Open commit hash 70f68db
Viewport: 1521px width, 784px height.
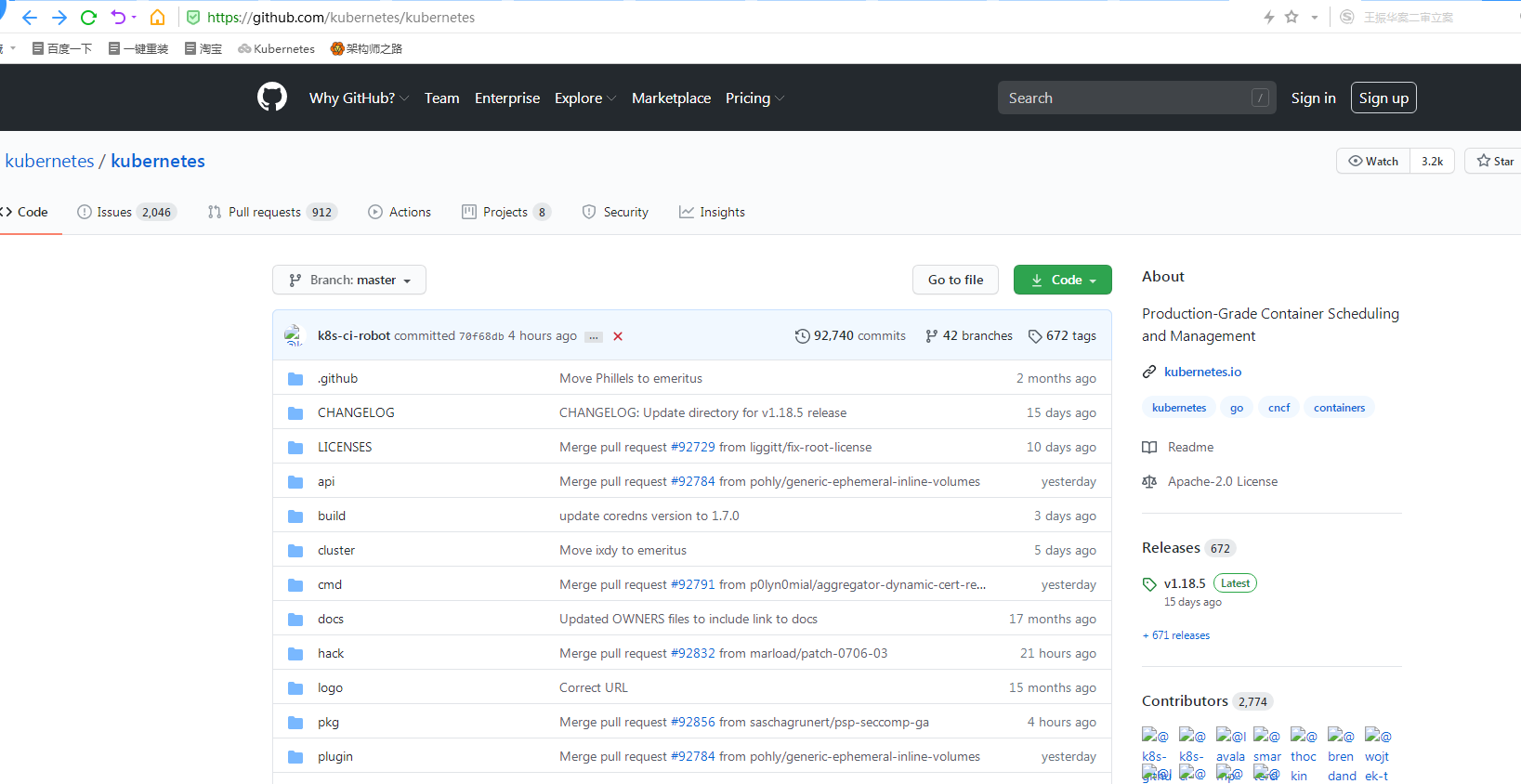(481, 336)
